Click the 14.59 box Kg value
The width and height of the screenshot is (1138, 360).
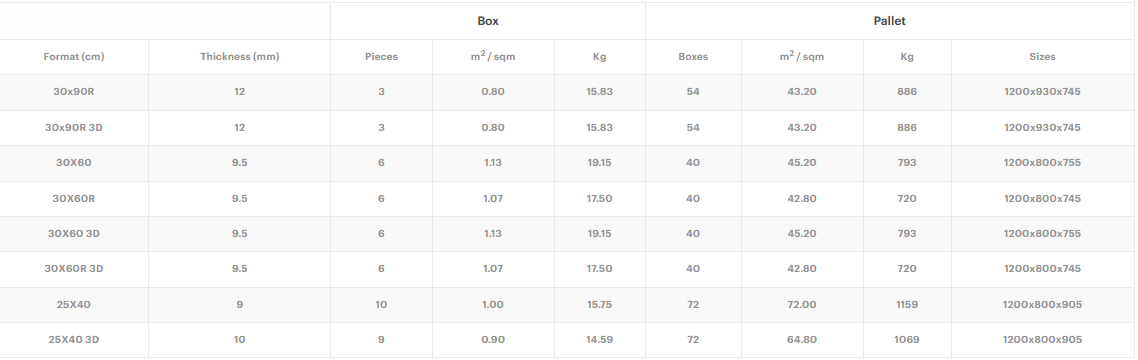coord(599,339)
